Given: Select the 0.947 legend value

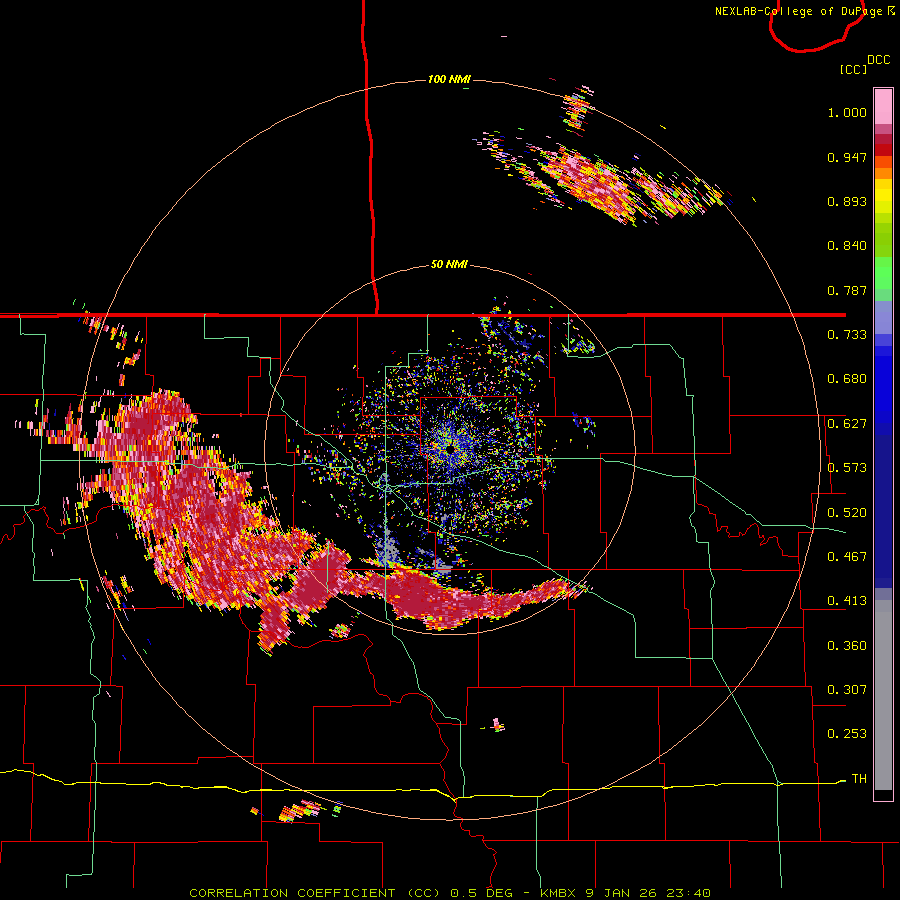Looking at the screenshot, I should 847,157.
